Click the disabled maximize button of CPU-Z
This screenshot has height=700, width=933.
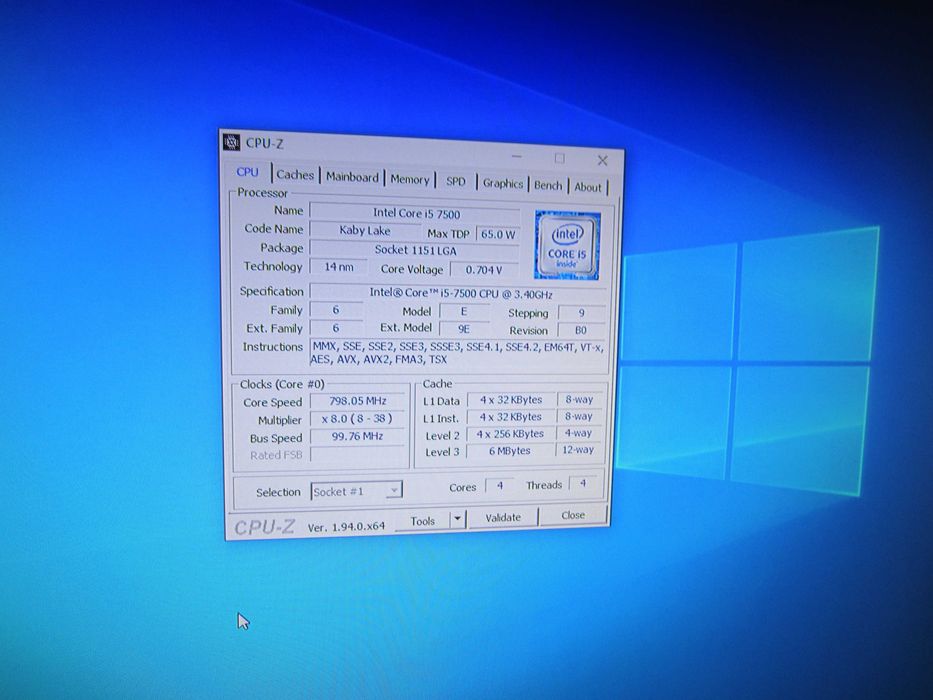(559, 158)
